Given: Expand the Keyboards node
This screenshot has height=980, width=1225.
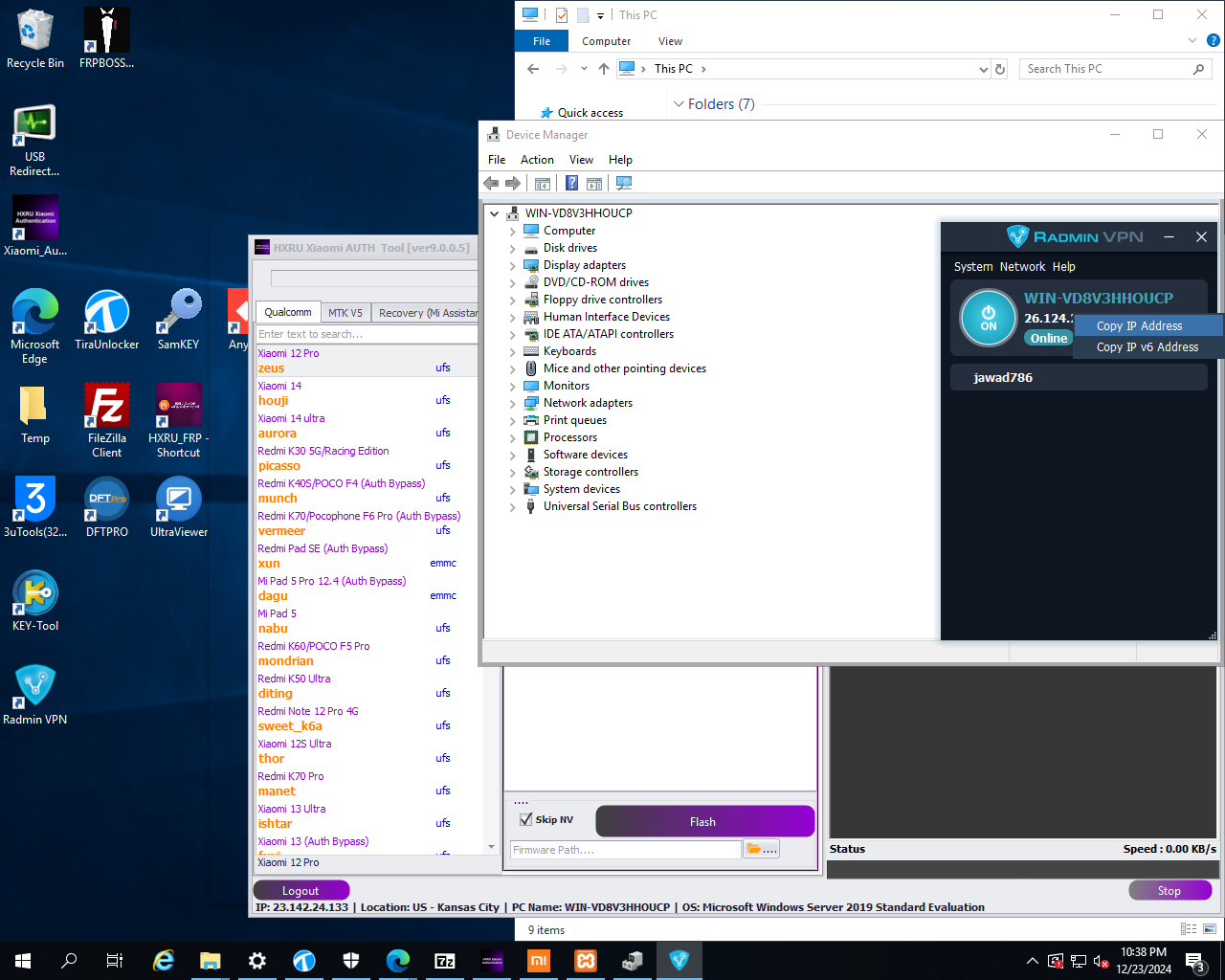Looking at the screenshot, I should pos(512,352).
